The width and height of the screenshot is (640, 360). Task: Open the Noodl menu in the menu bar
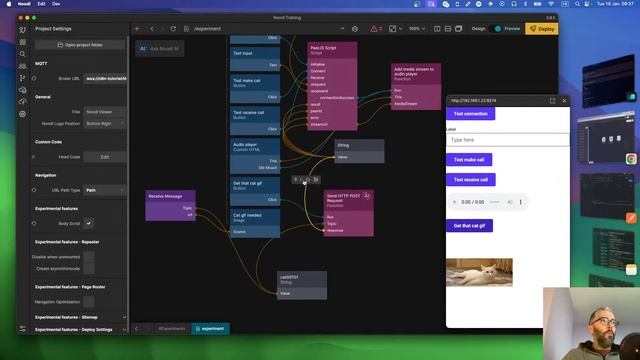(x=24, y=4)
